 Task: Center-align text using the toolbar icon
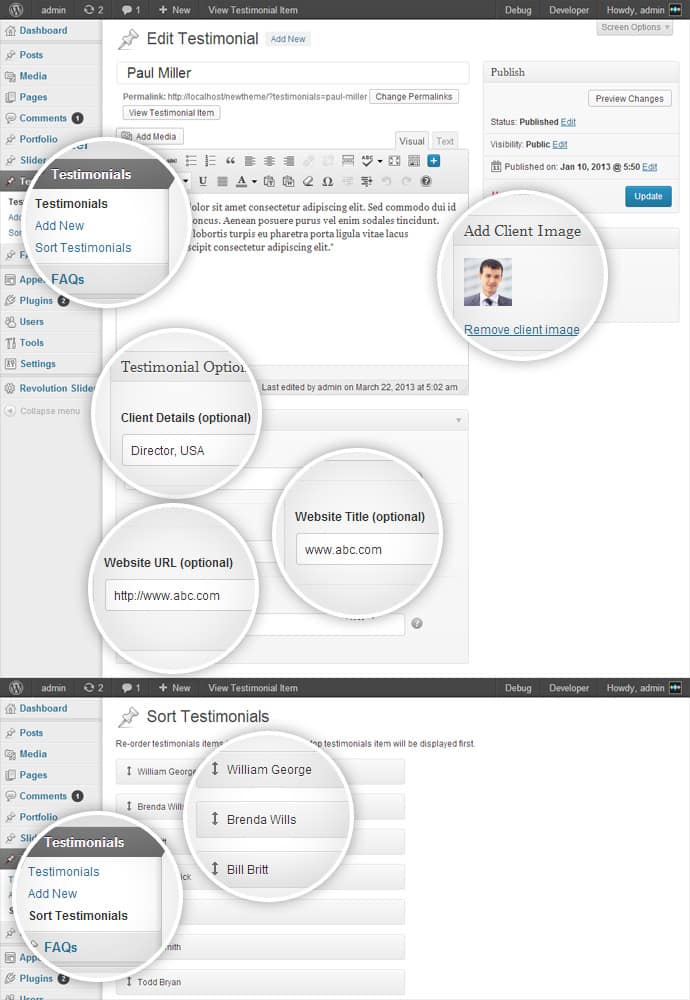(x=269, y=161)
